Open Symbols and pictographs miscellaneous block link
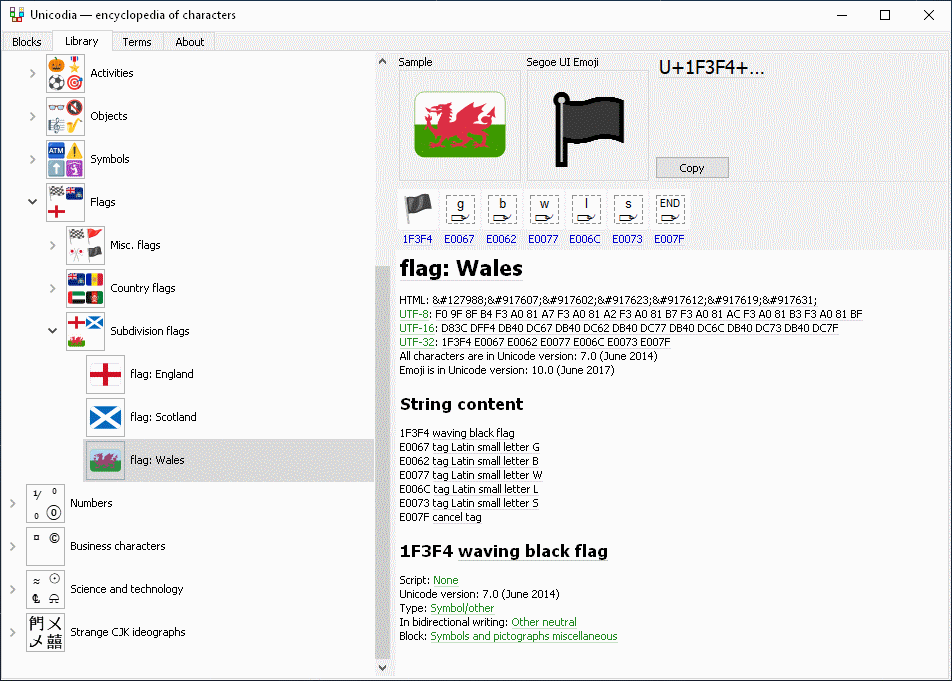This screenshot has height=681, width=952. coord(524,636)
